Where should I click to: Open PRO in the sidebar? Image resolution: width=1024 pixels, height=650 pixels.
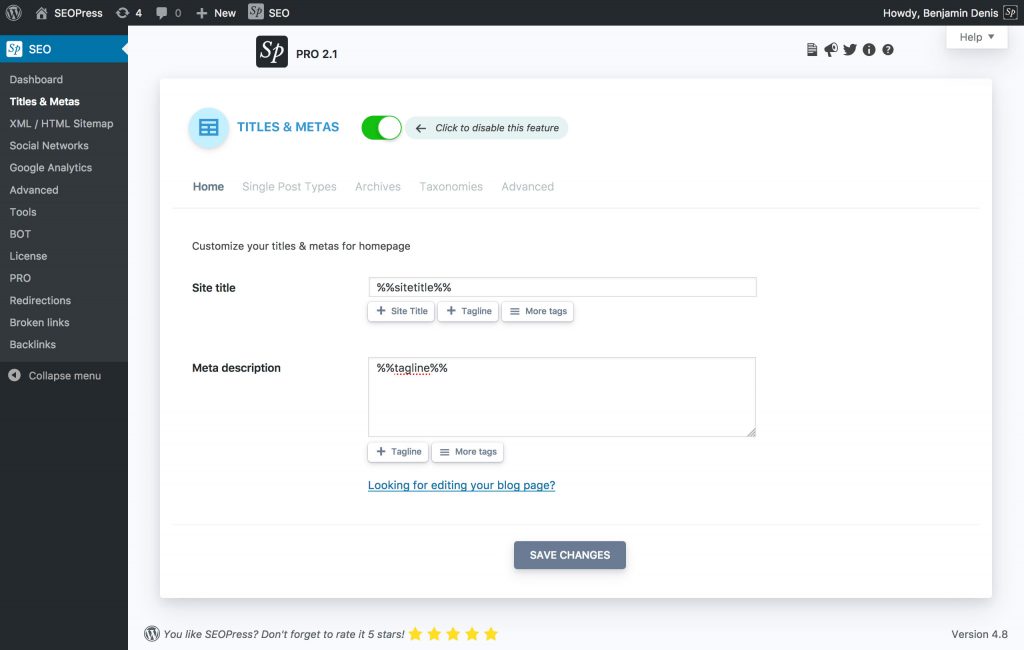[x=20, y=278]
